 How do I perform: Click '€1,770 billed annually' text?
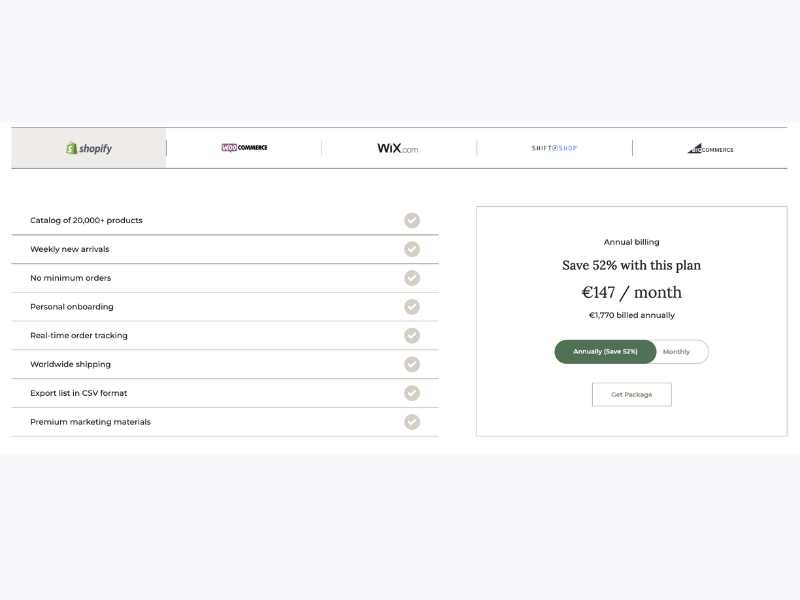(632, 315)
